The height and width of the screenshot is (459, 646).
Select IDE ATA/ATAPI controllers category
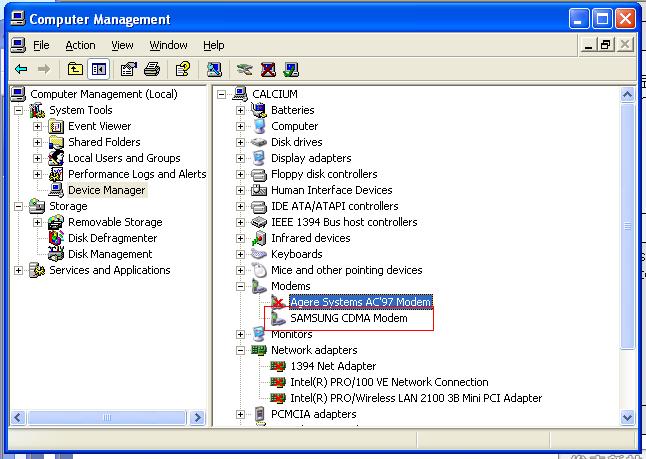tap(335, 206)
